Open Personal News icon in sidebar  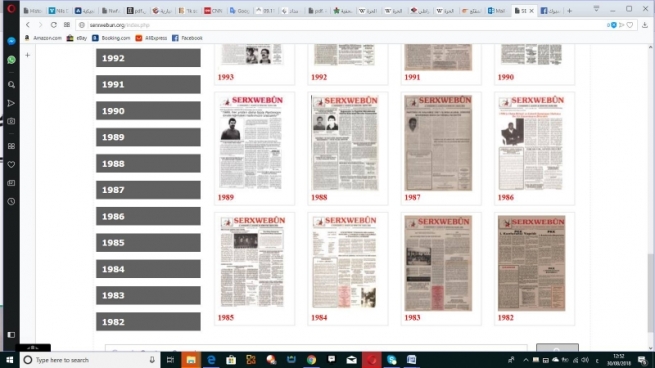point(11,183)
